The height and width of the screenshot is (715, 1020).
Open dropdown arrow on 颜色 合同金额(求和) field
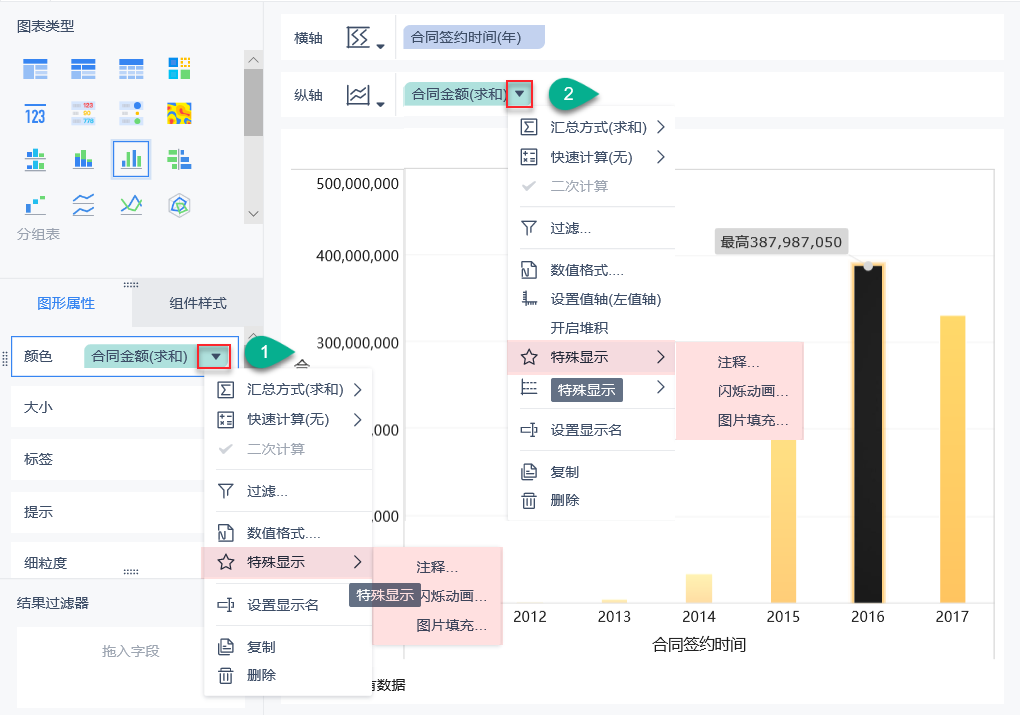[215, 357]
